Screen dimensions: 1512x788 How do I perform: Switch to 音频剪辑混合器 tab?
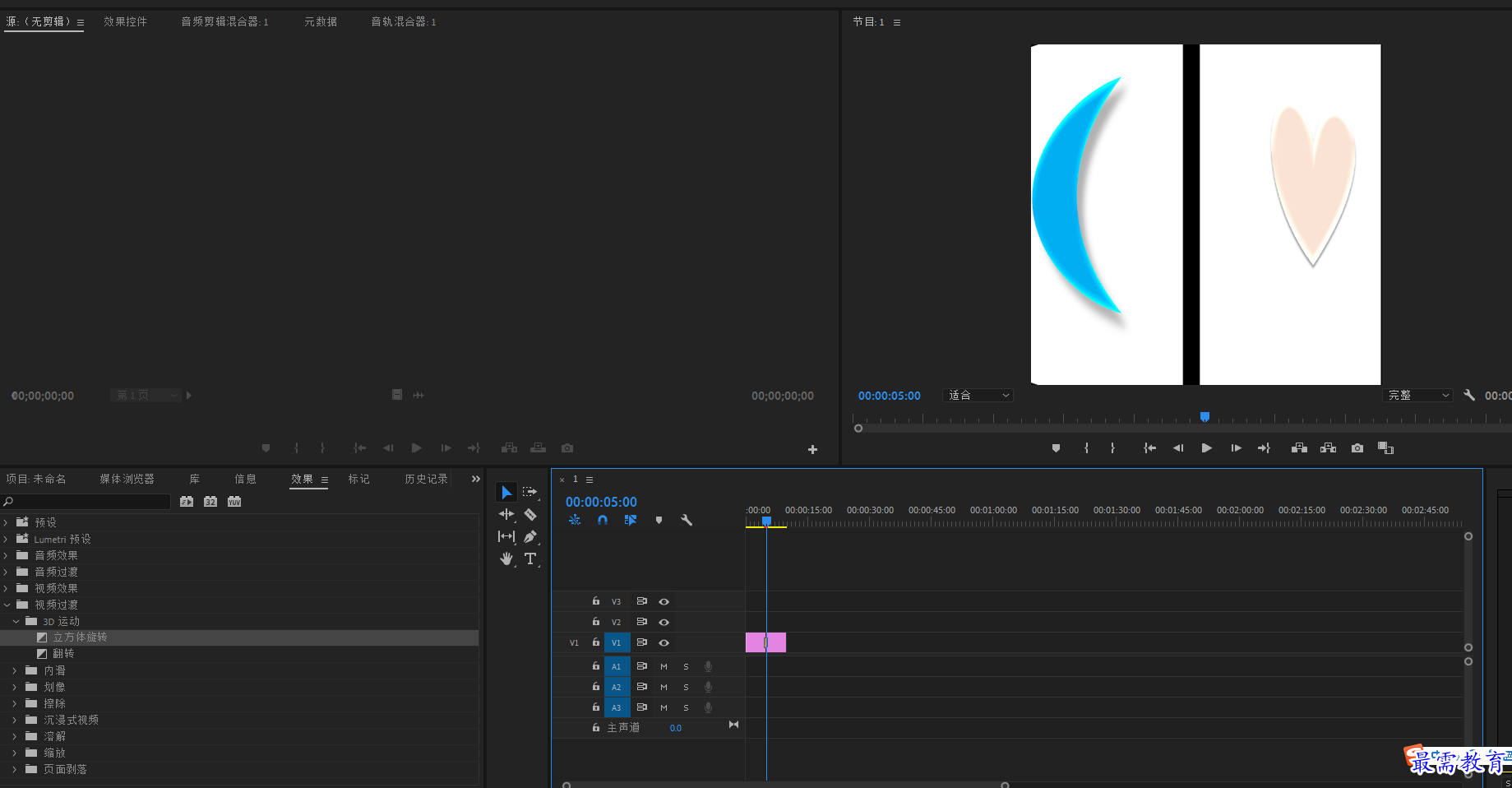[x=224, y=21]
